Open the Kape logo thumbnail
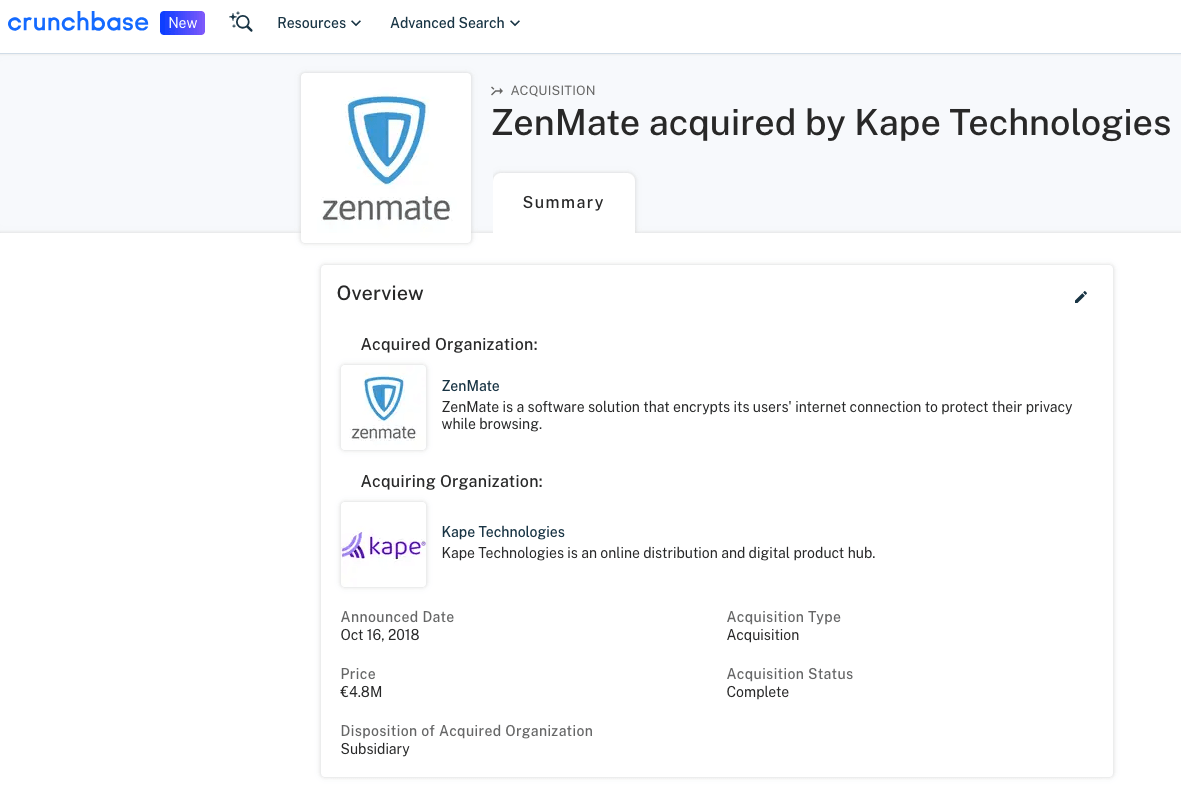This screenshot has height=785, width=1181. (383, 545)
